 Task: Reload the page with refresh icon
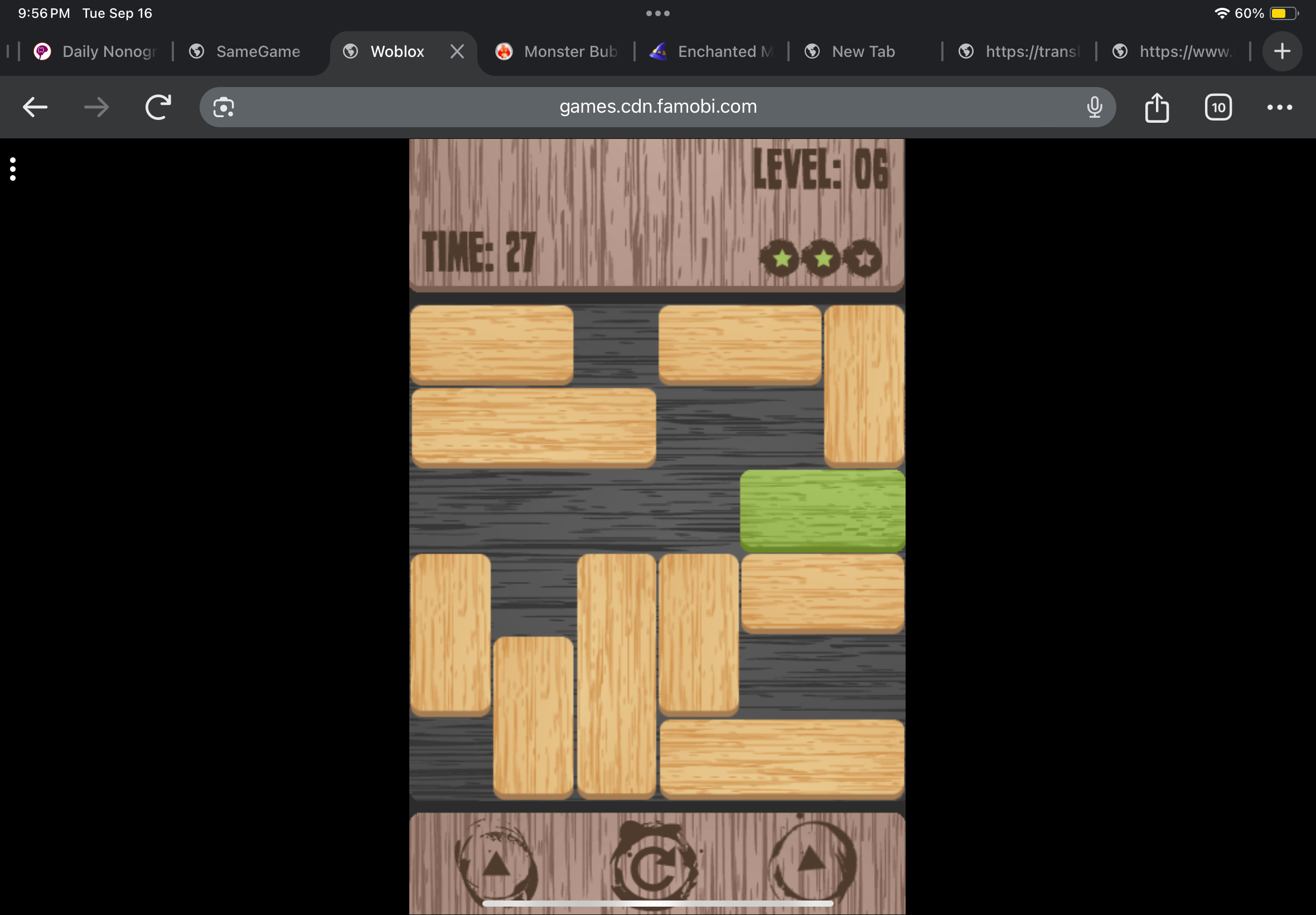pos(158,107)
